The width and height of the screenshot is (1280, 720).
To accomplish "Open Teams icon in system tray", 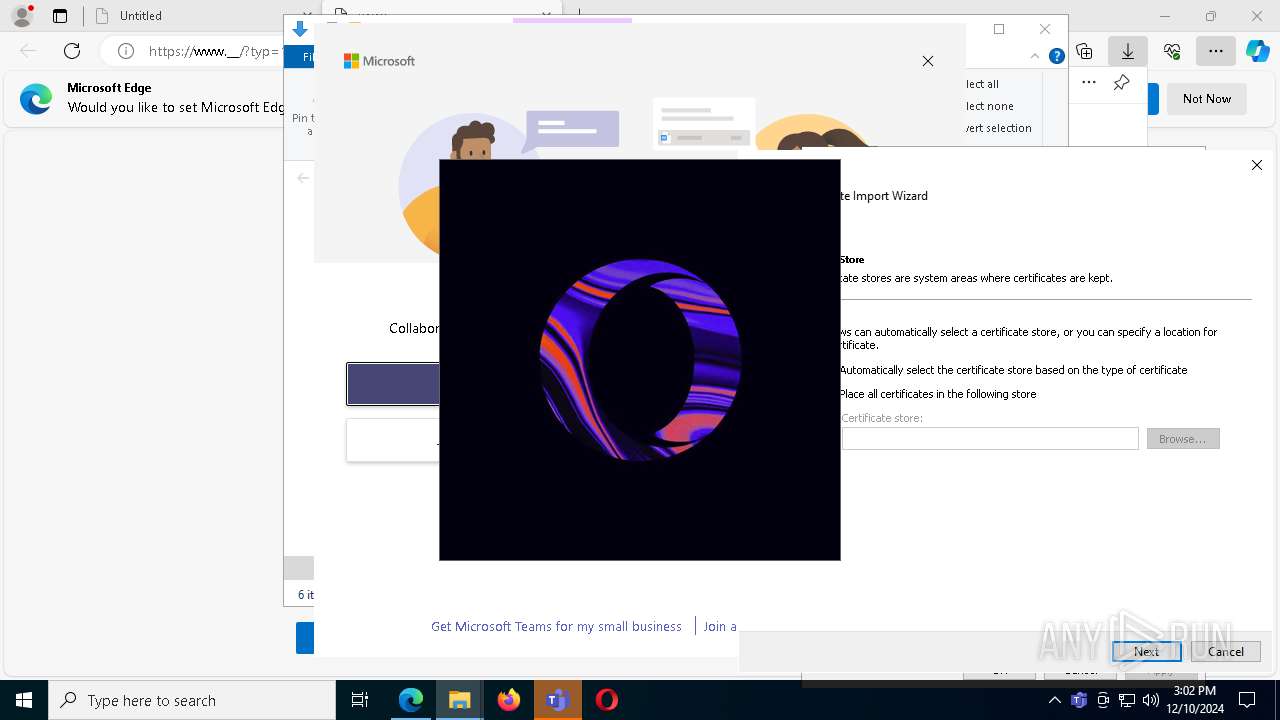I will pos(1079,700).
